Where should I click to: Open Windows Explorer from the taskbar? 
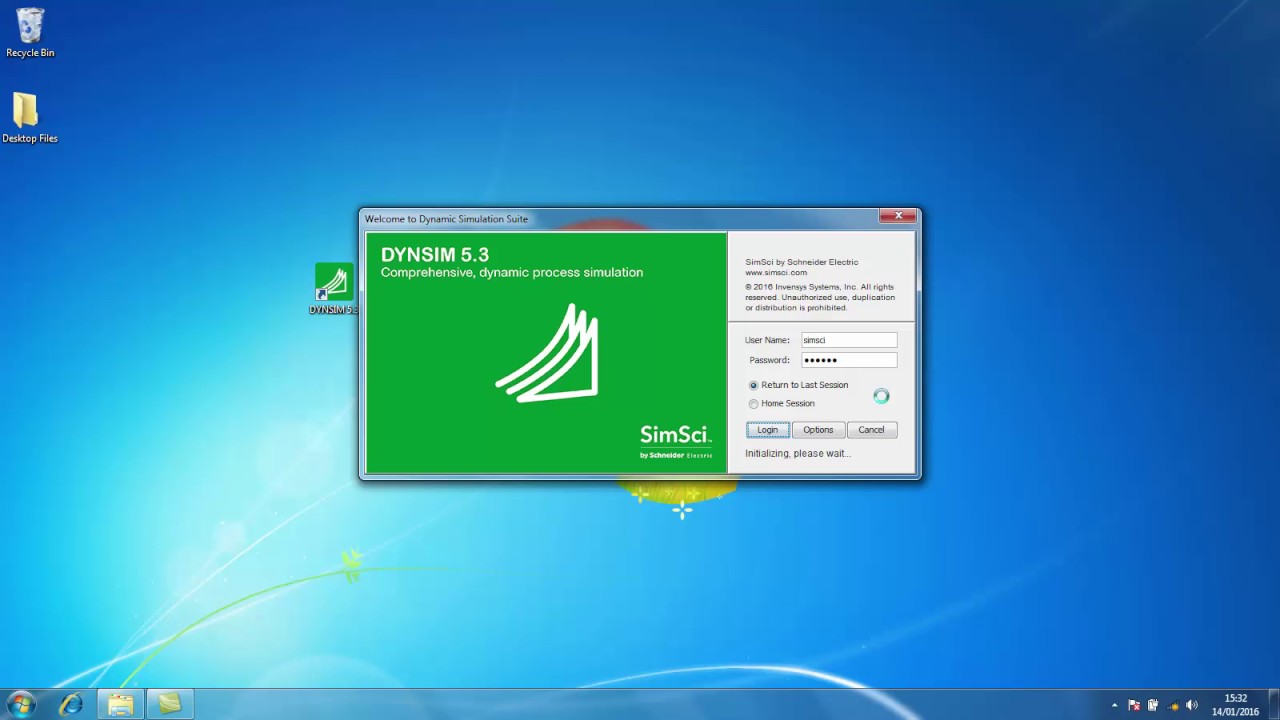pos(121,705)
